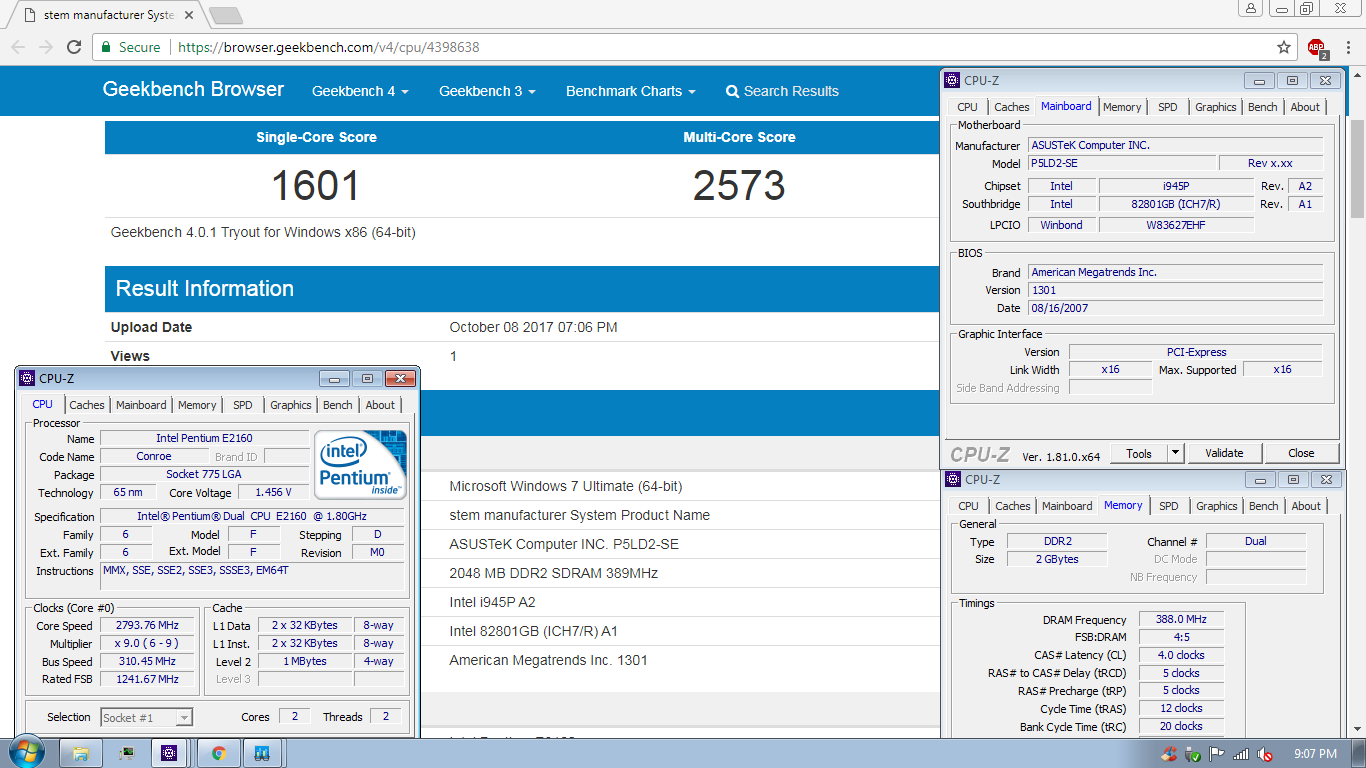Open Memory tab in CPU-Z Mainboard window

point(1122,107)
